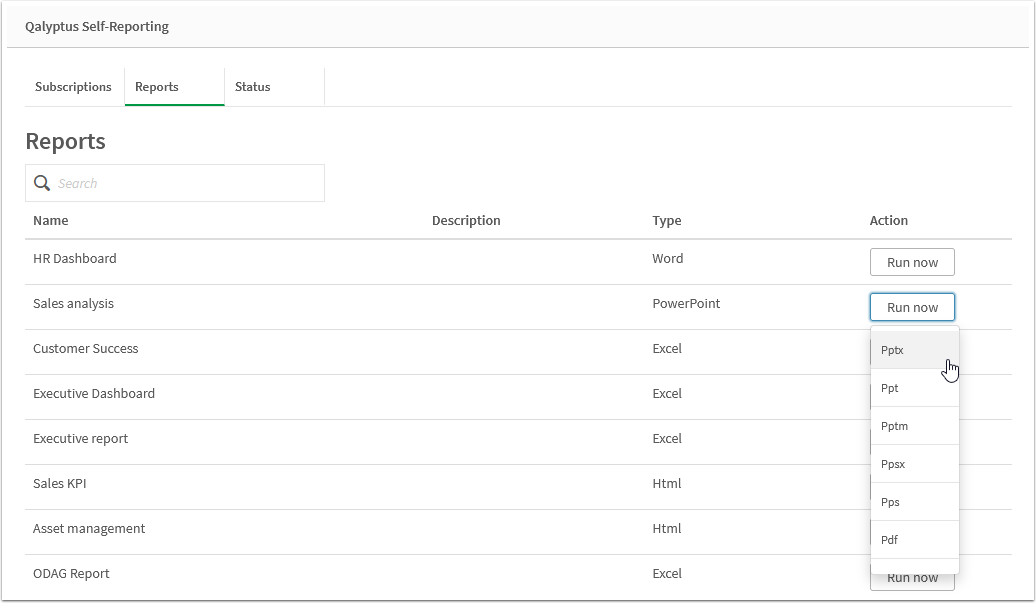Open the Run now dropdown for Sales analysis
1036x603 pixels.
tap(912, 307)
